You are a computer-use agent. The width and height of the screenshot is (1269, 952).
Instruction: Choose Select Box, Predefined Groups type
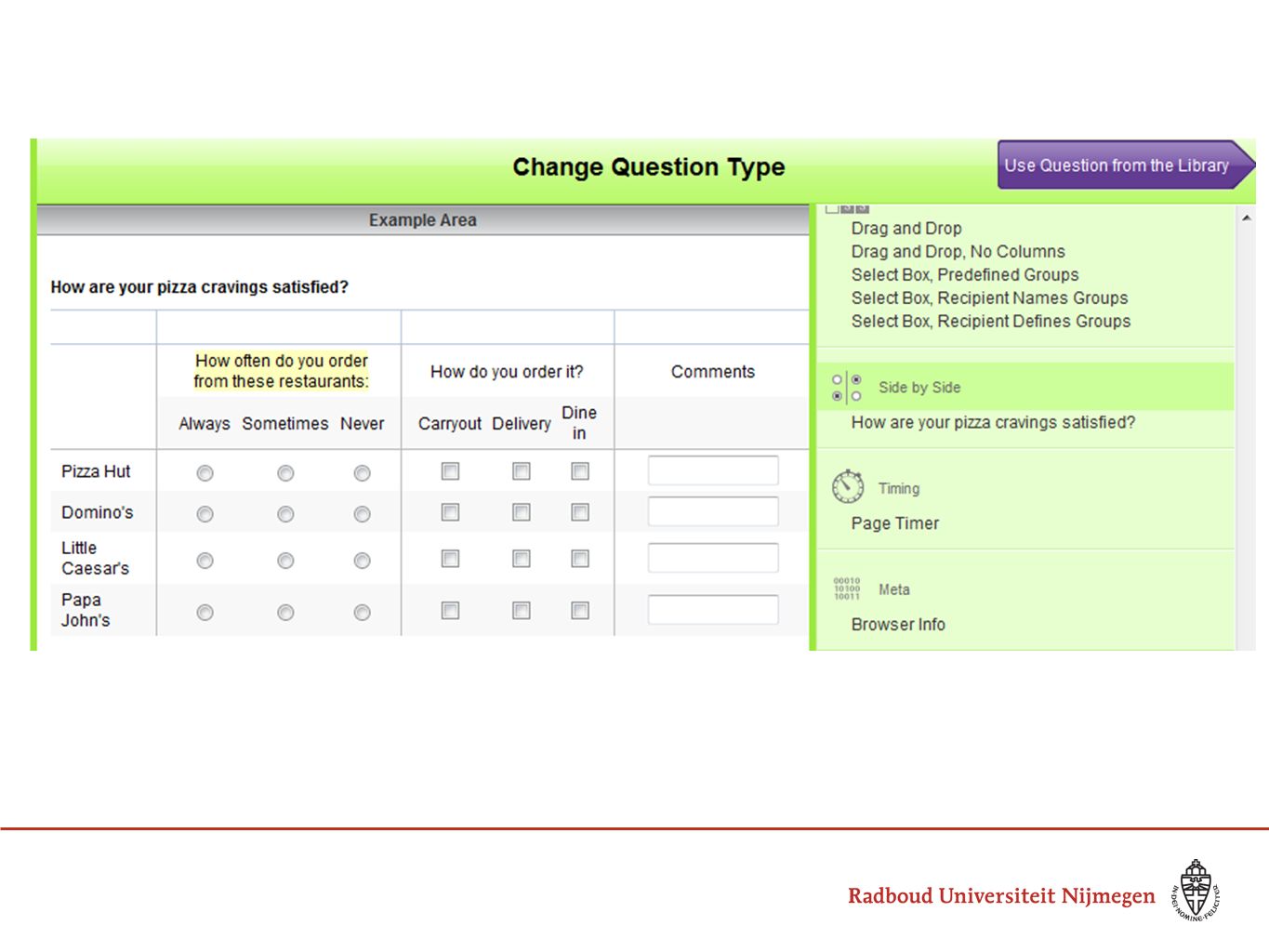coord(965,275)
